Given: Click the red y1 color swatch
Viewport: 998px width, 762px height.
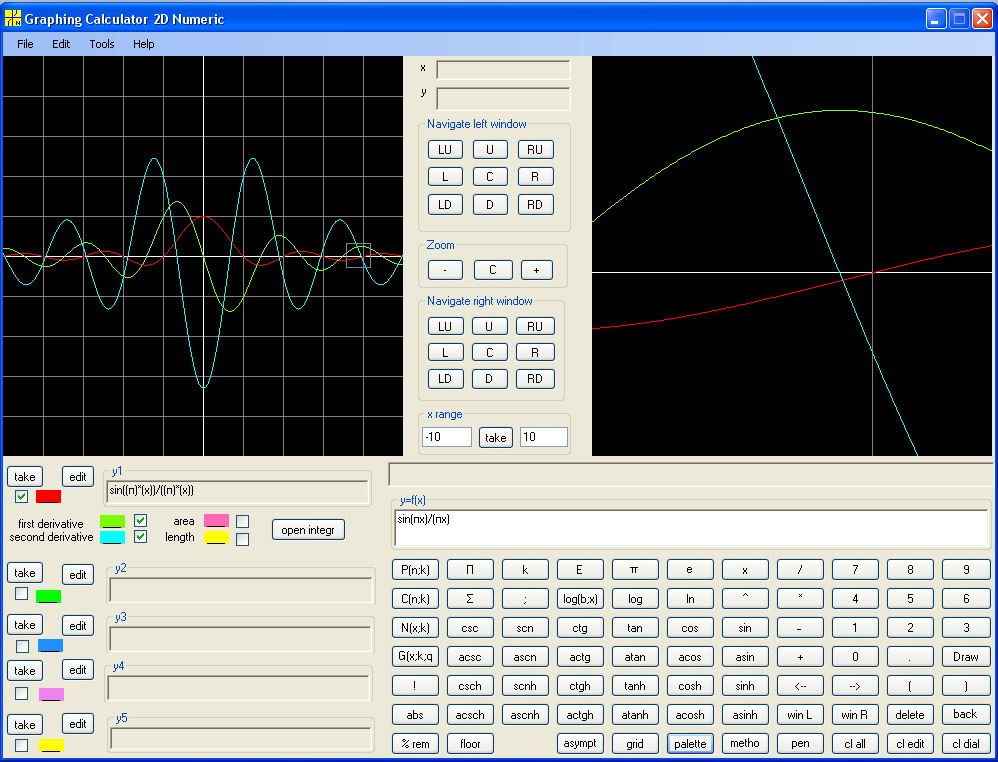Looking at the screenshot, I should (48, 497).
